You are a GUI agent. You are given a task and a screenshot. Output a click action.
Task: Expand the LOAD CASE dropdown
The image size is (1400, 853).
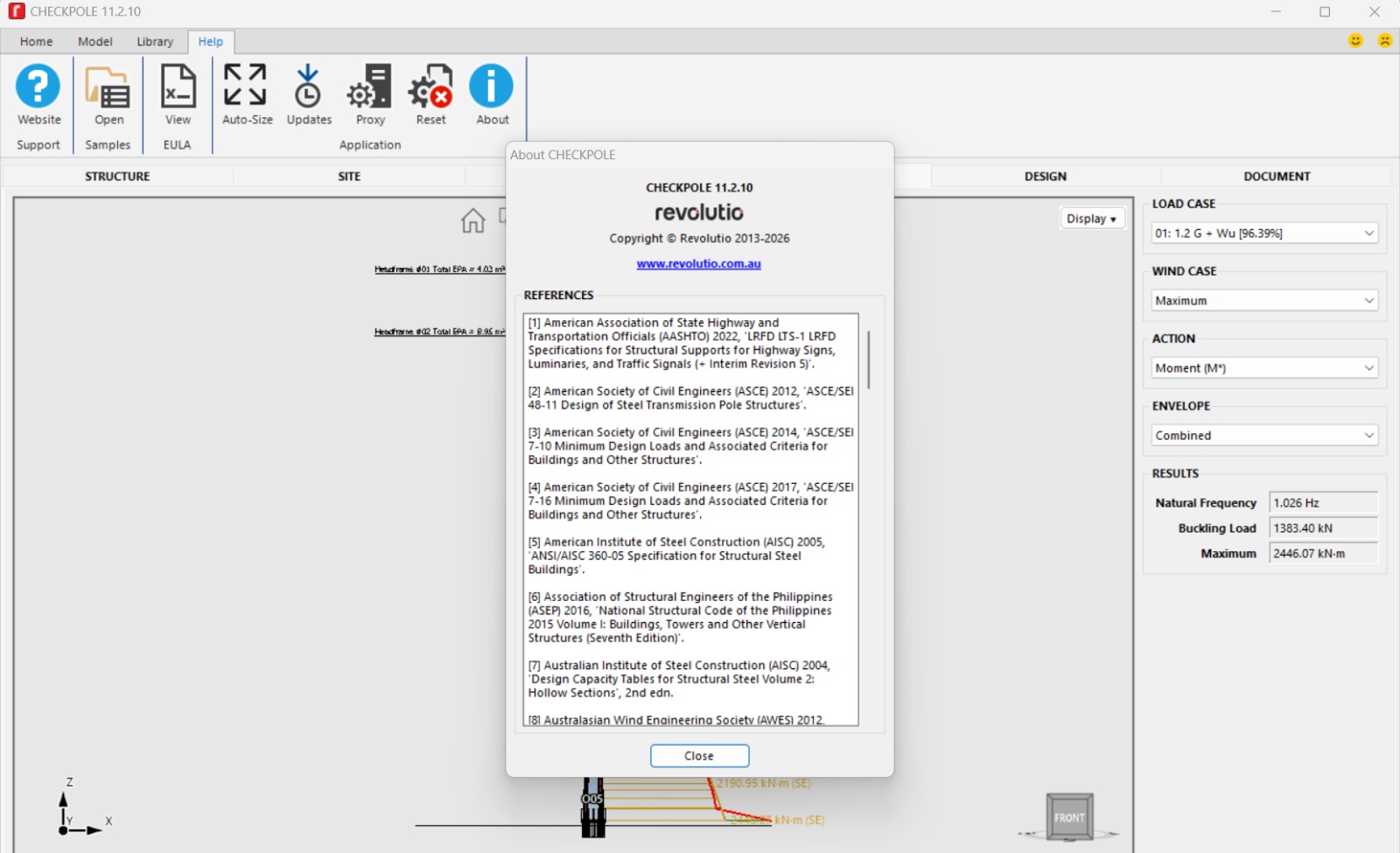tap(1264, 233)
